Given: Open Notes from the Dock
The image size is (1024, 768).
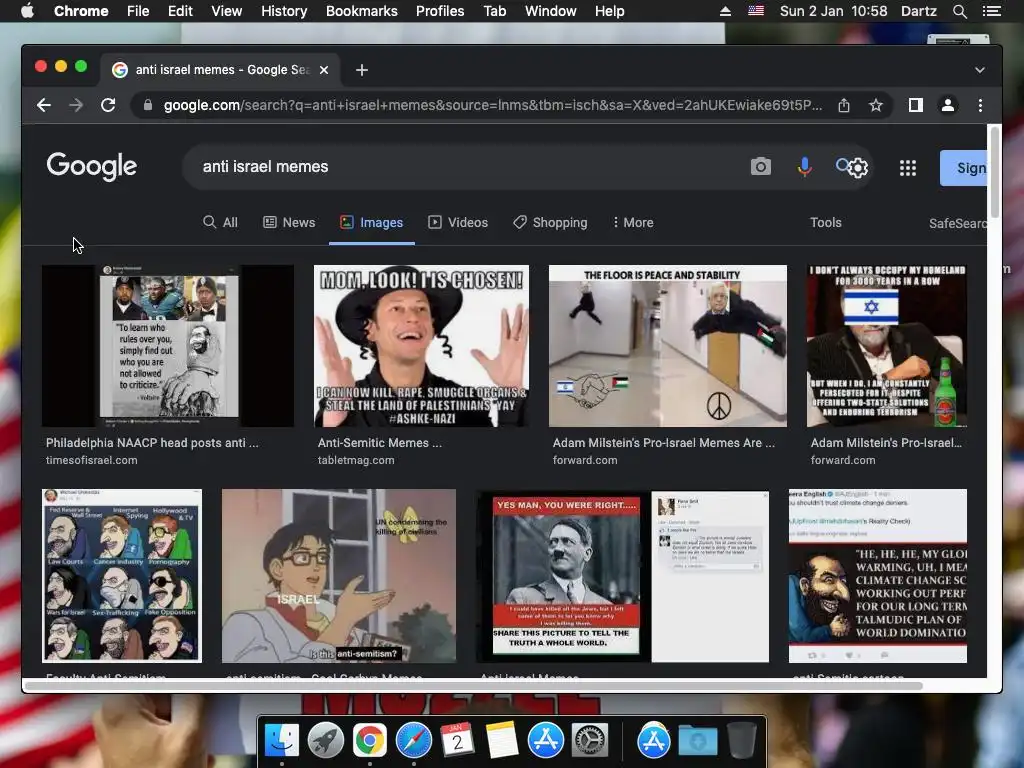Looking at the screenshot, I should pyautogui.click(x=502, y=741).
